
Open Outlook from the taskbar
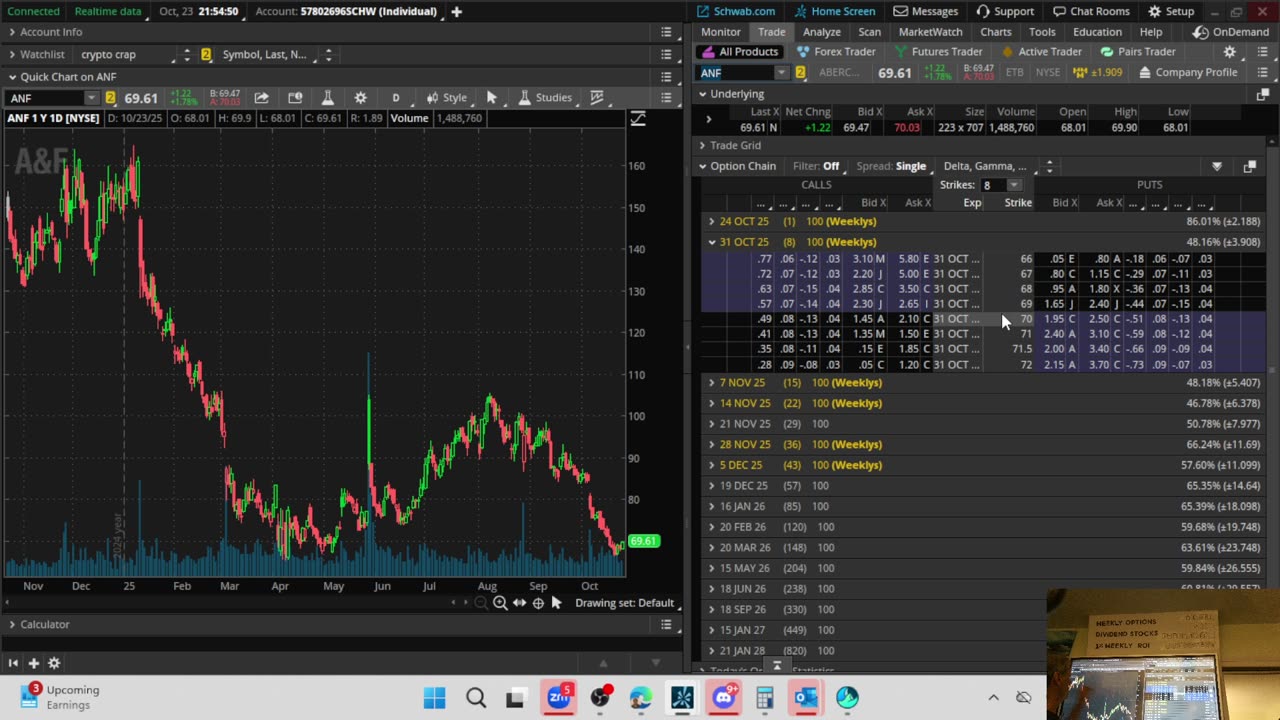pos(806,698)
